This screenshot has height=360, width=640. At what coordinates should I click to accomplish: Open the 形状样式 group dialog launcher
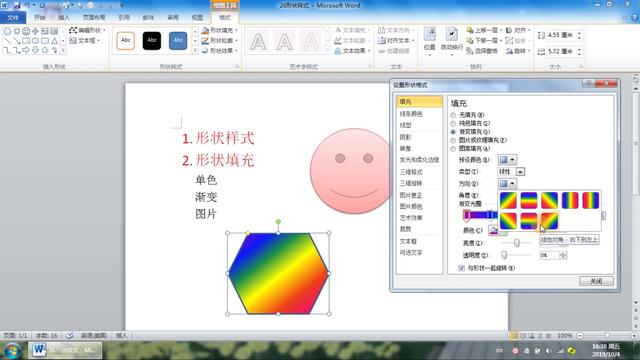click(x=237, y=67)
